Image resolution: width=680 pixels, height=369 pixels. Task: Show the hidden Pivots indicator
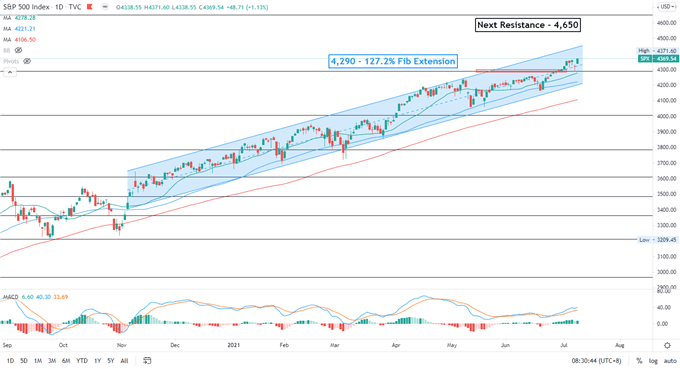tap(27, 61)
